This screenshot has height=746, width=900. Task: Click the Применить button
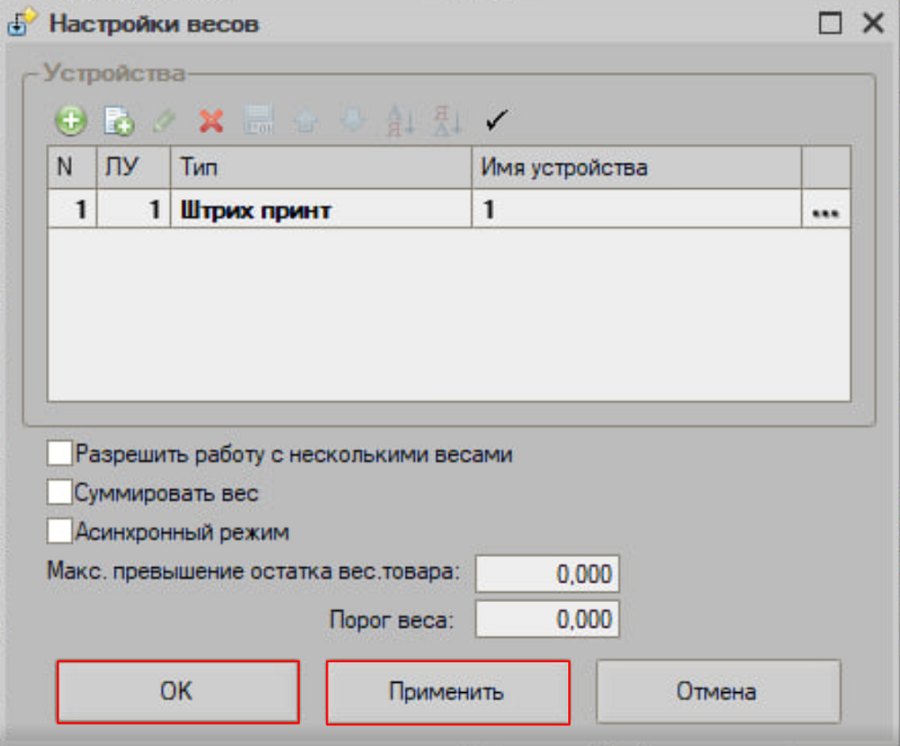point(448,691)
